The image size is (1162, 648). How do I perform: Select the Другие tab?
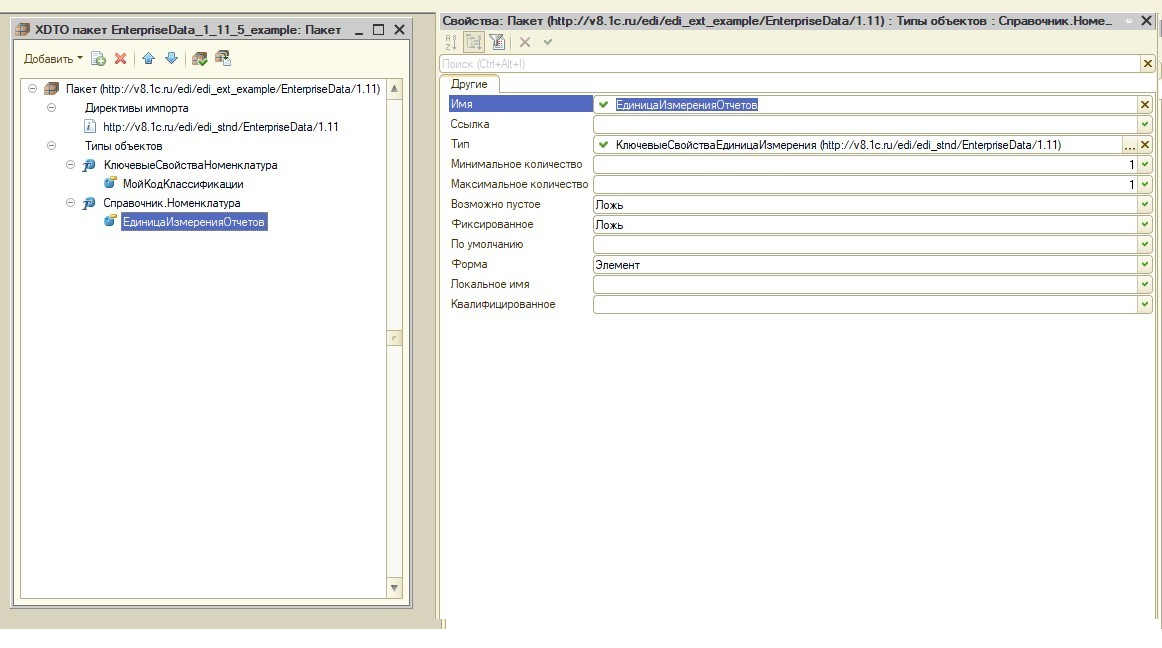click(469, 84)
